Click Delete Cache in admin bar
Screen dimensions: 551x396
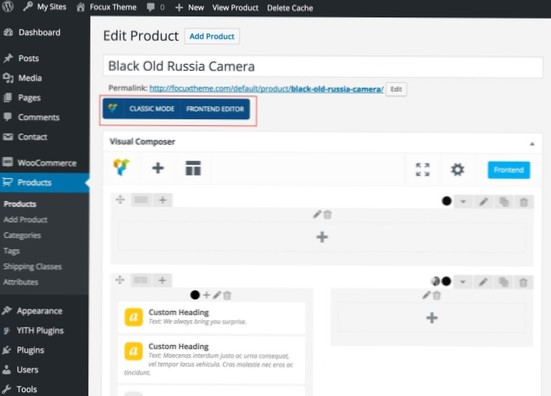[290, 8]
